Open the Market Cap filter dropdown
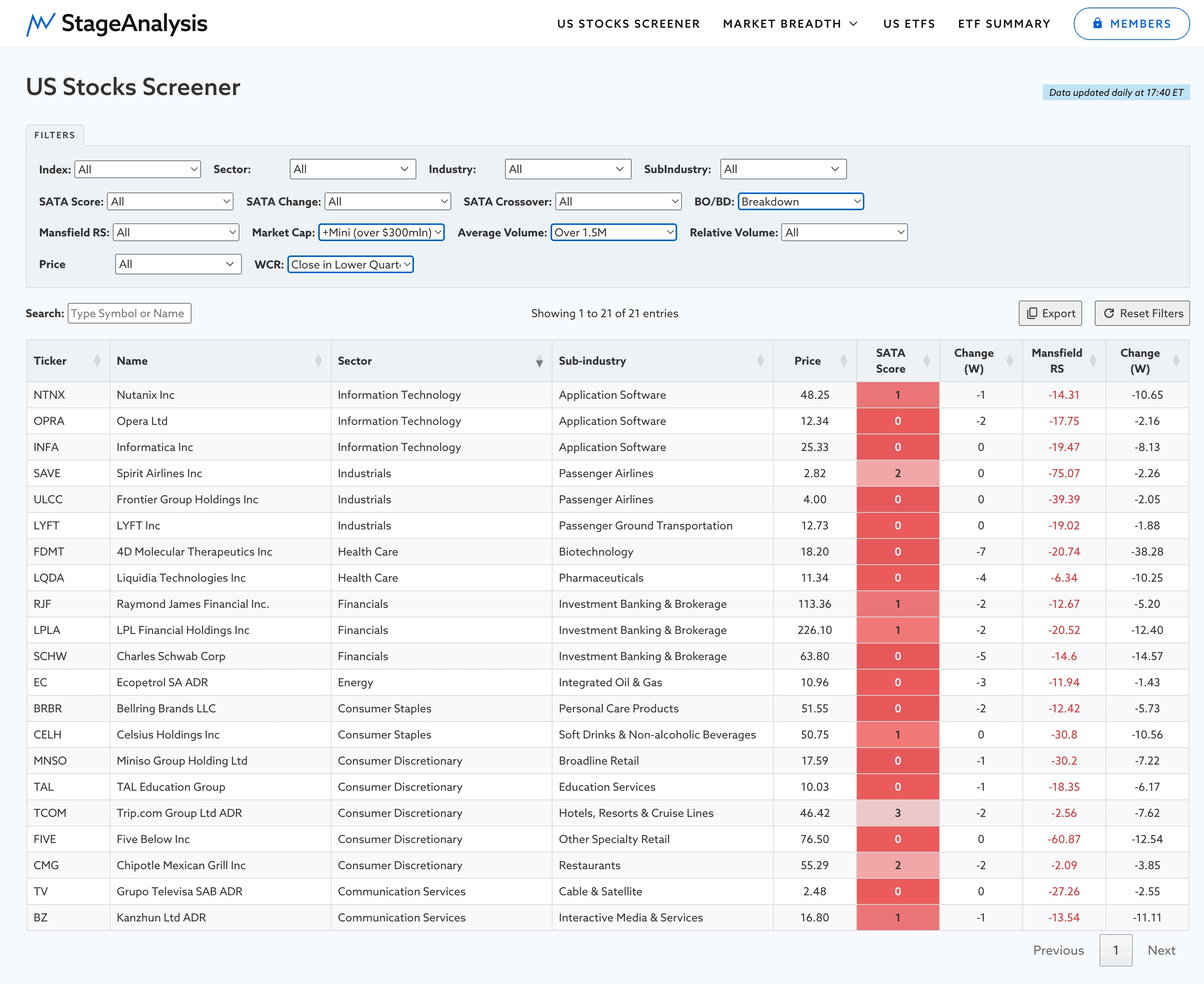This screenshot has width=1204, height=984. click(381, 232)
